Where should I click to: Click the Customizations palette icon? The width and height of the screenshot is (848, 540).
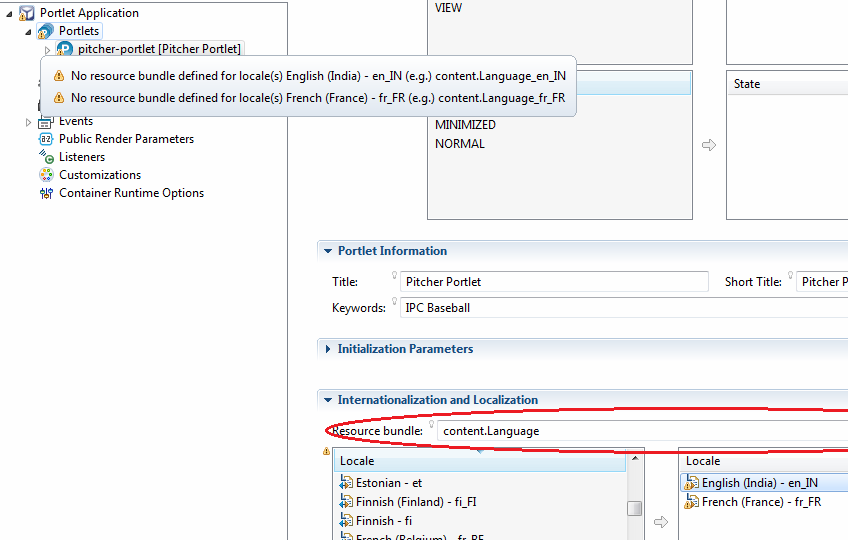click(x=45, y=175)
